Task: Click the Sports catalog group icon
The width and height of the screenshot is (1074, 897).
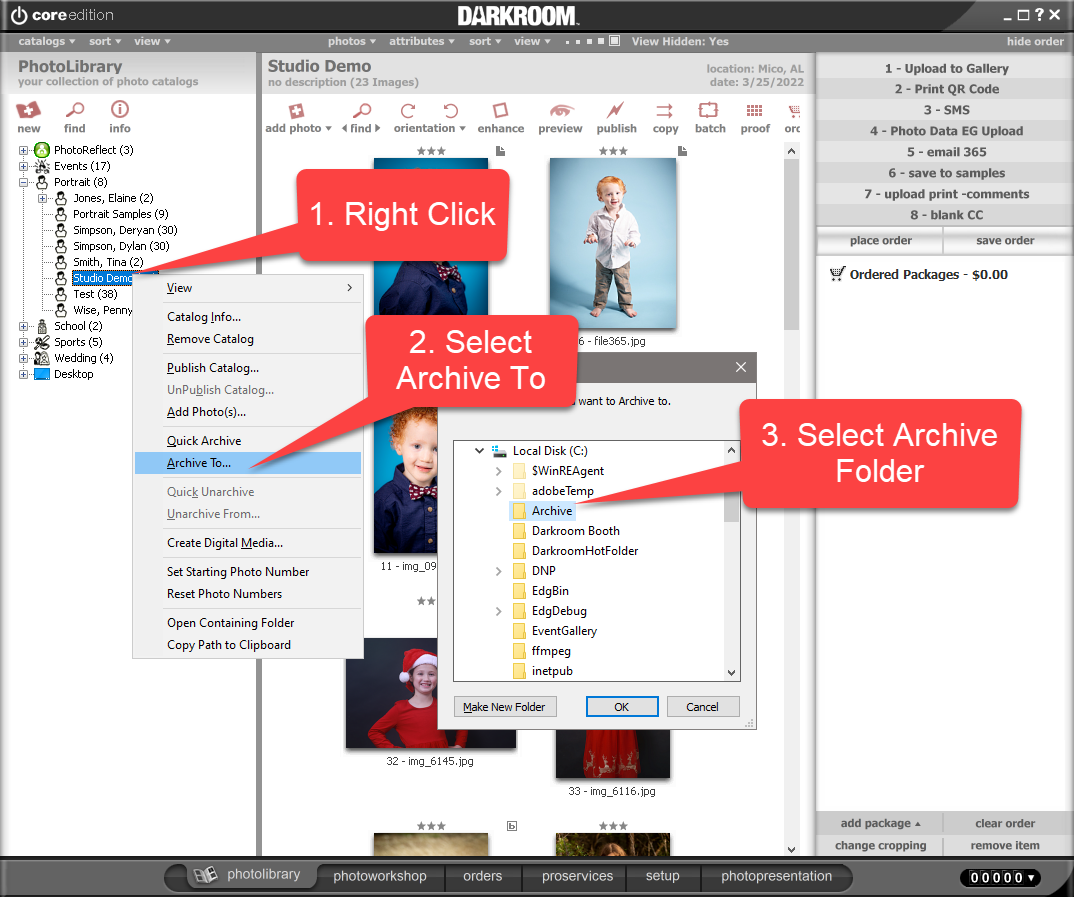Action: (x=42, y=342)
